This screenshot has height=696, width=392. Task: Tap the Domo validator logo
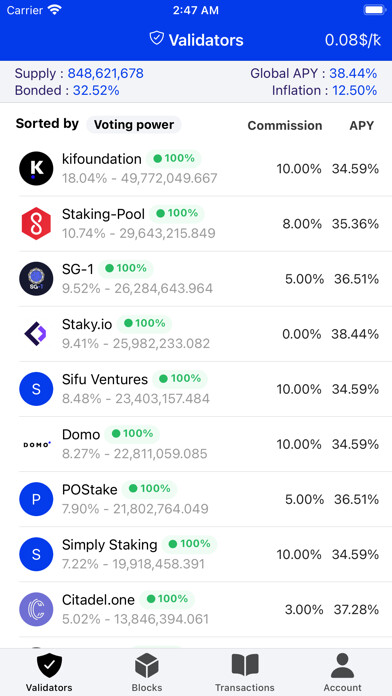[x=36, y=444]
